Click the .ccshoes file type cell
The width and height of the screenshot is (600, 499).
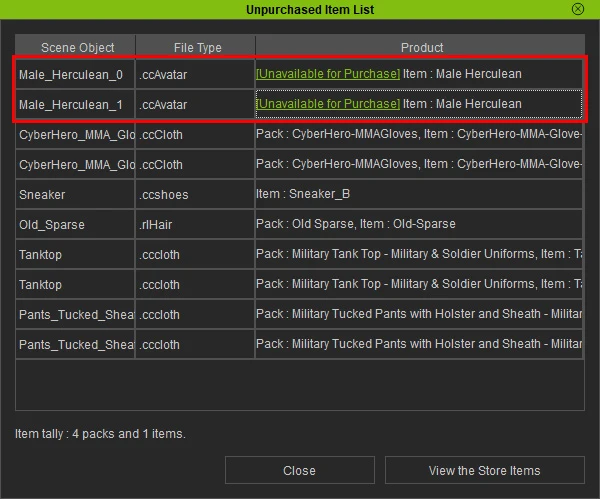pos(195,194)
